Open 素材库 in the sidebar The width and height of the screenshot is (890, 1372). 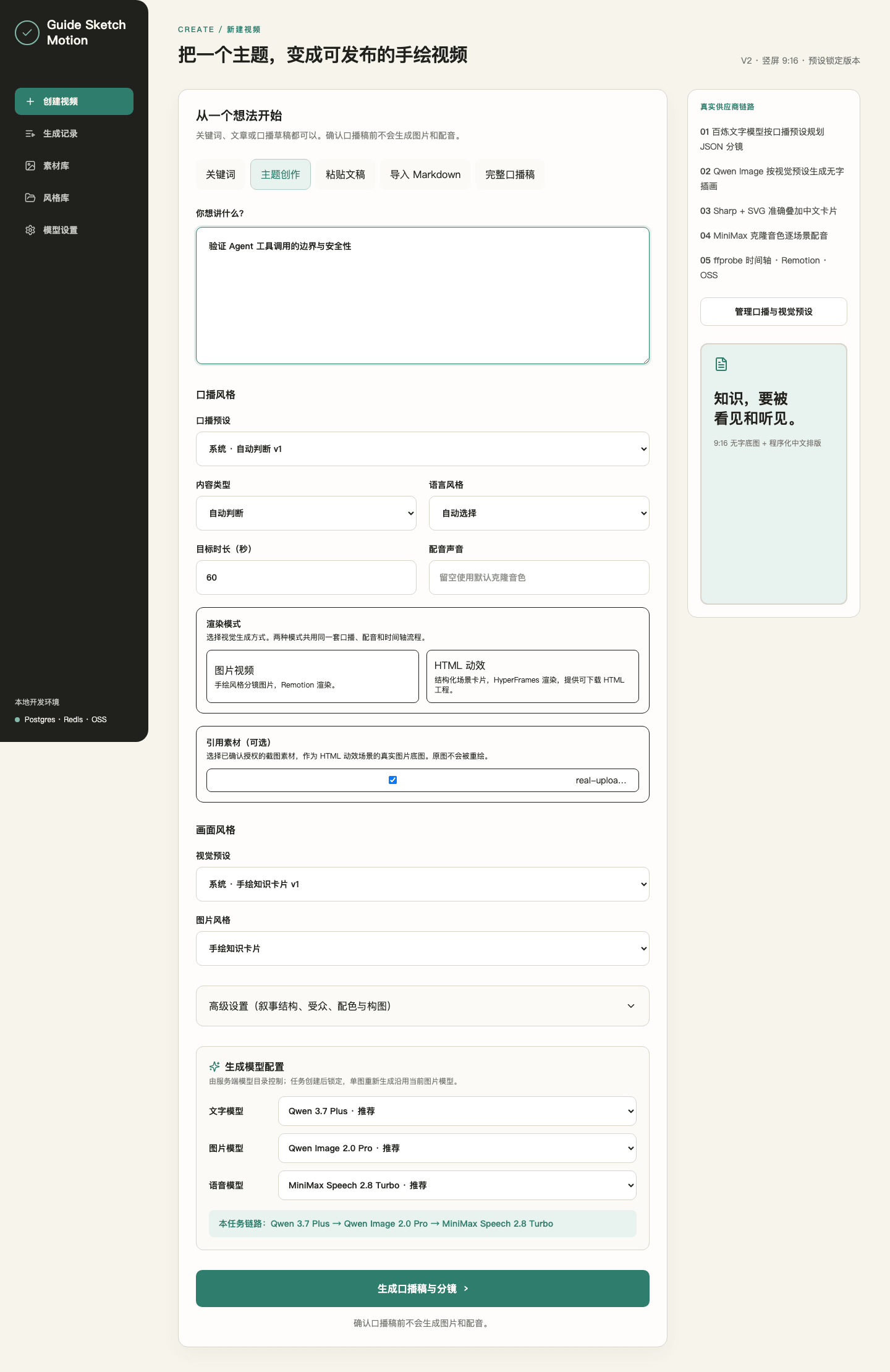tap(74, 166)
